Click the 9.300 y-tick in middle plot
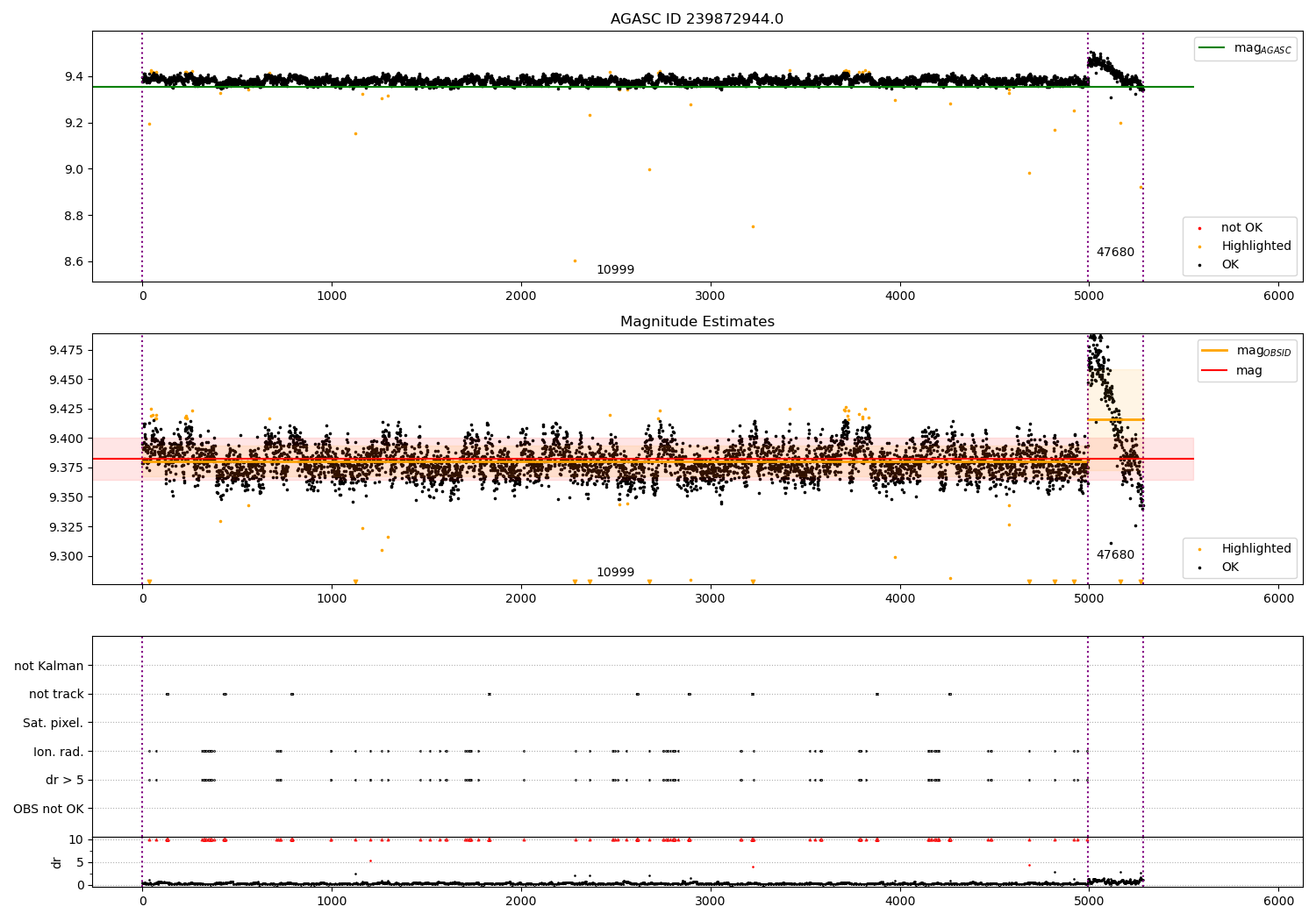 [x=67, y=556]
